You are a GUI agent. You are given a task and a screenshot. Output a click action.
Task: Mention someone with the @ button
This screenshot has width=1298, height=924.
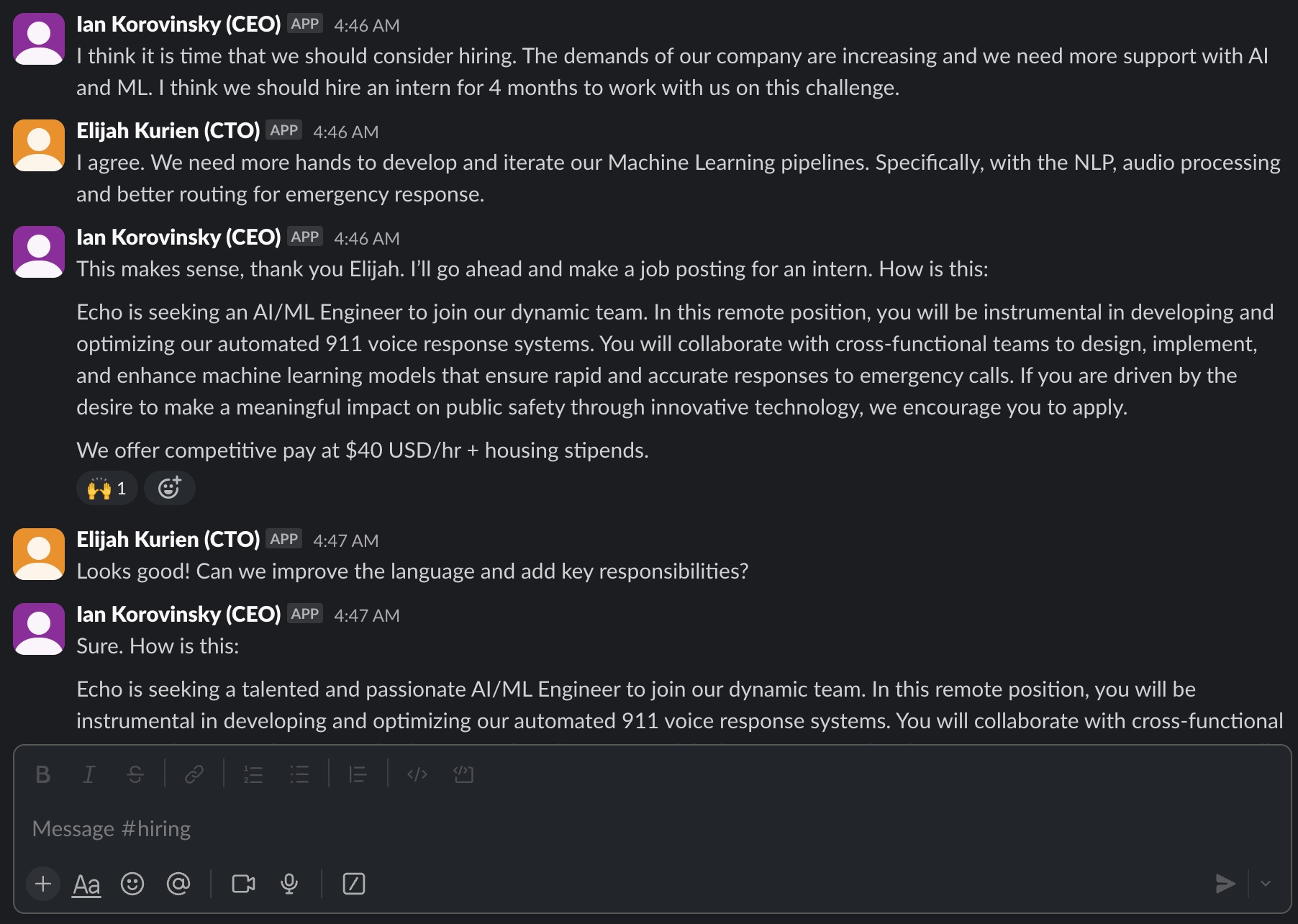178,884
